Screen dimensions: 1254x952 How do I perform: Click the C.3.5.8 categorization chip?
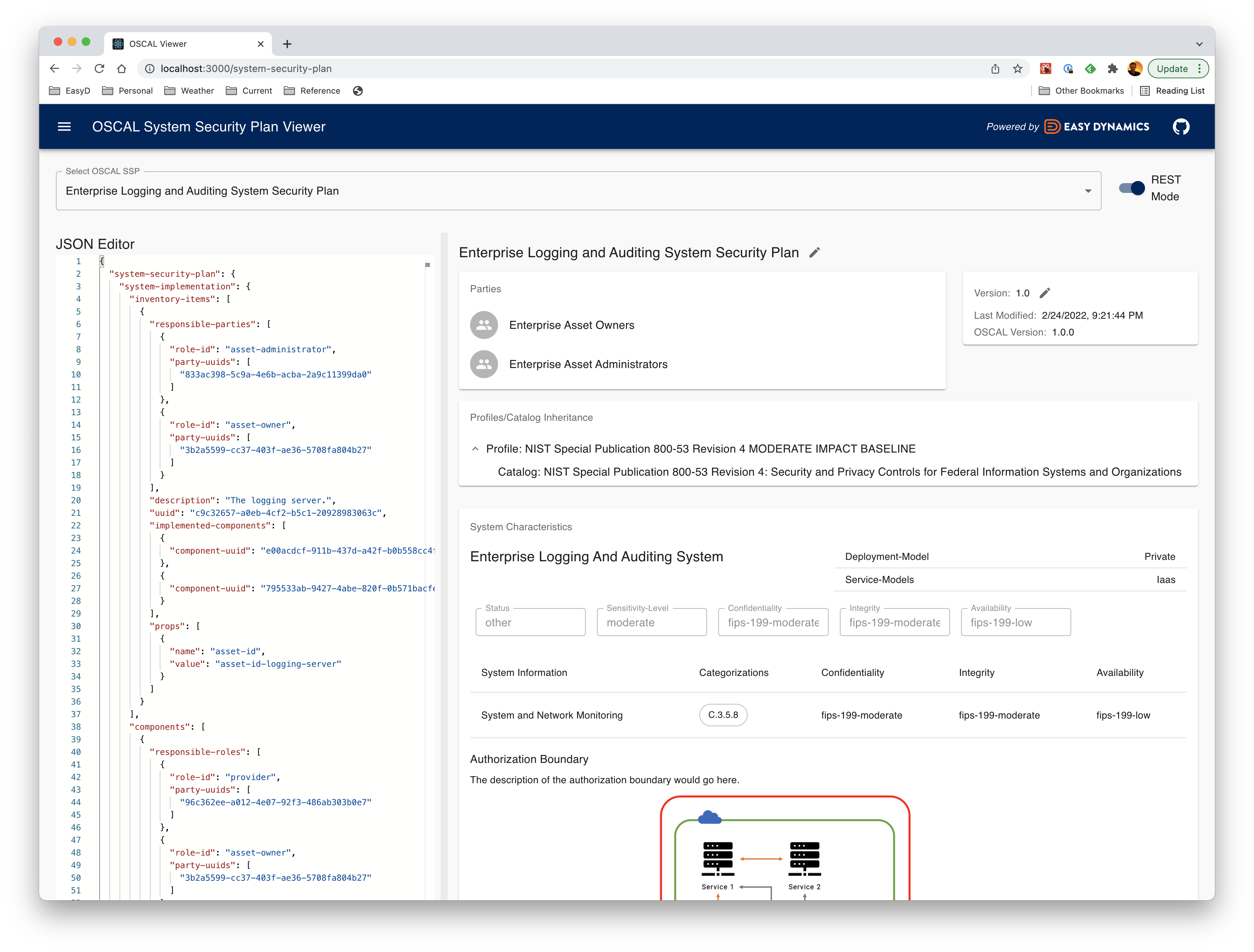[x=723, y=715]
